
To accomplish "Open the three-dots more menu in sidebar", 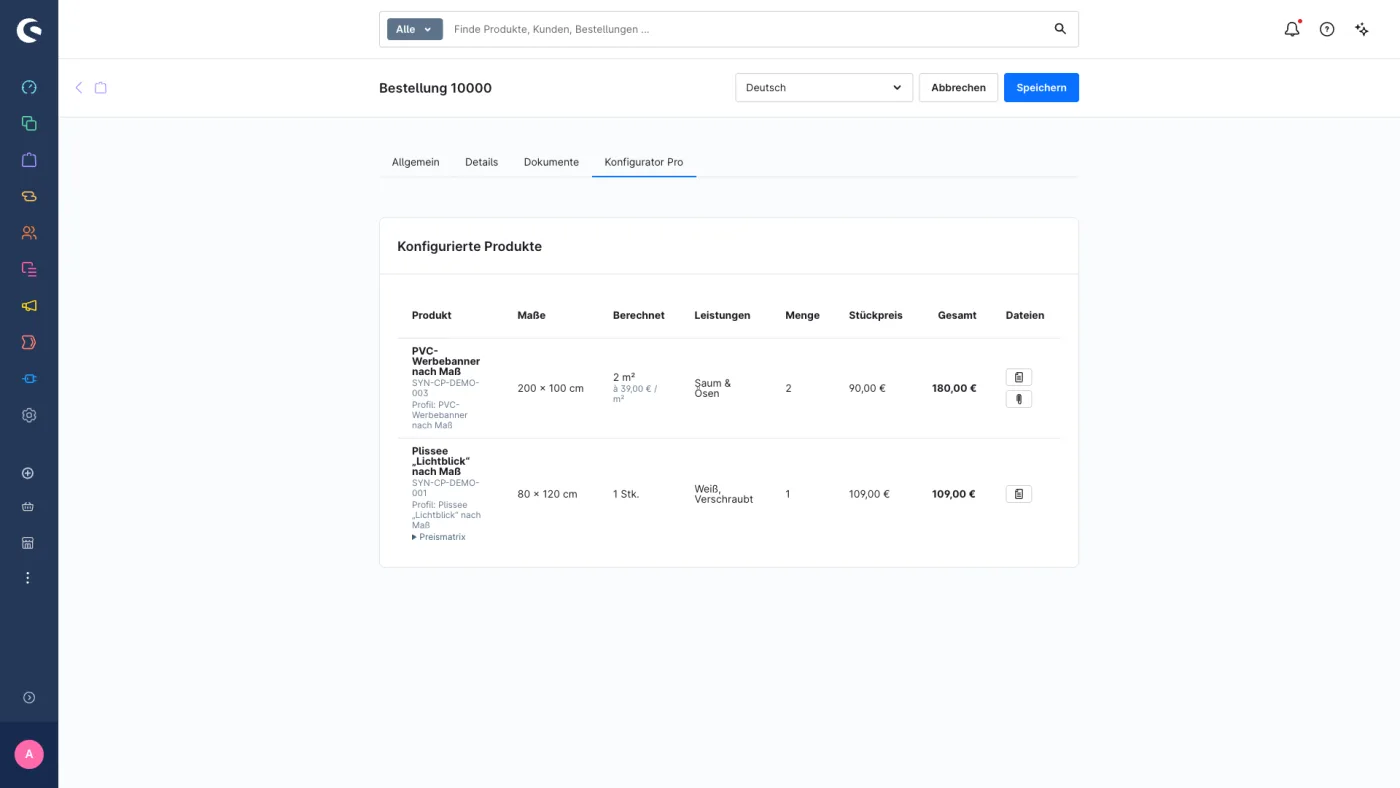I will pyautogui.click(x=28, y=578).
